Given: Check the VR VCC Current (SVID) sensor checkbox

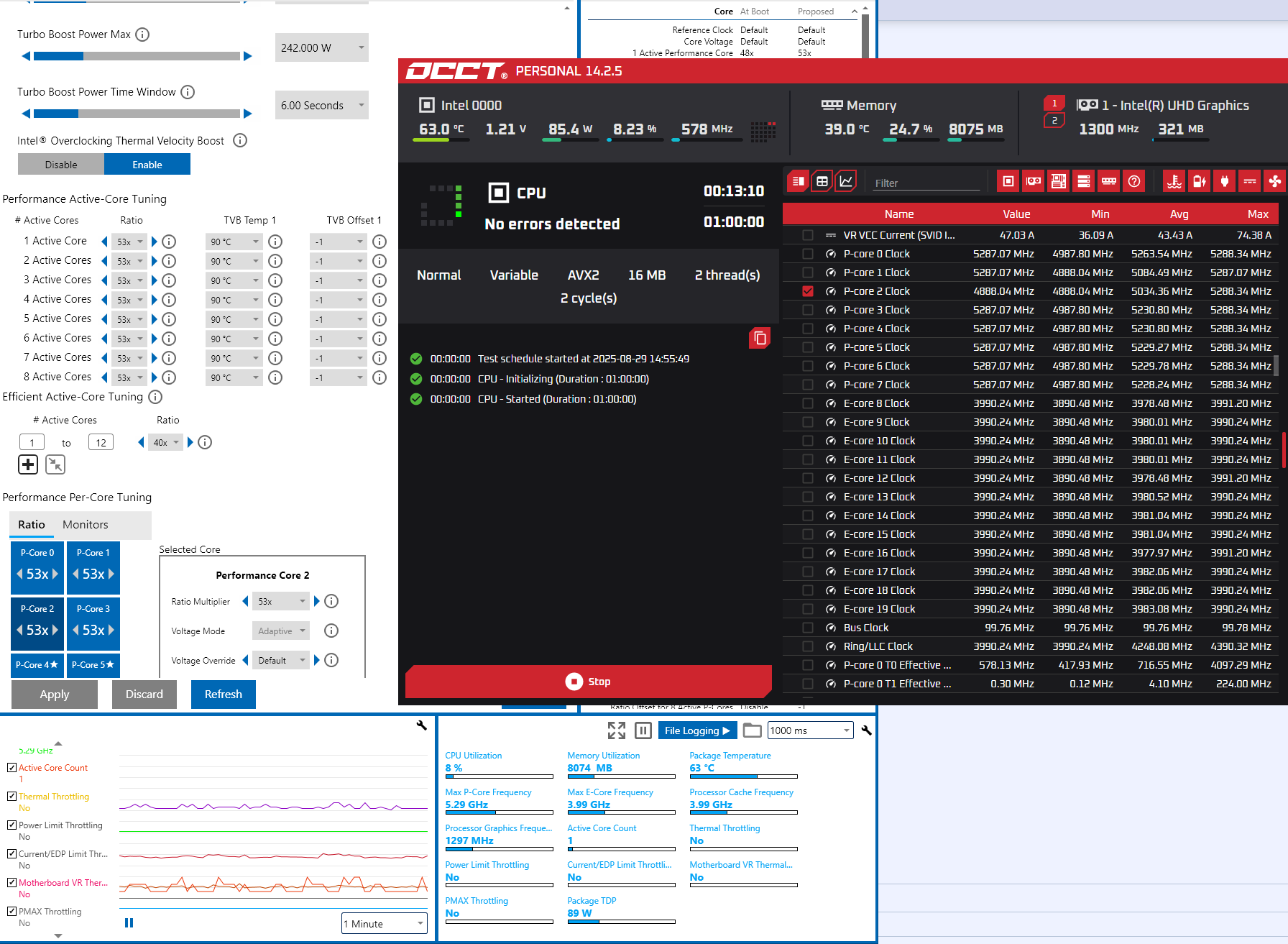Looking at the screenshot, I should (x=808, y=235).
